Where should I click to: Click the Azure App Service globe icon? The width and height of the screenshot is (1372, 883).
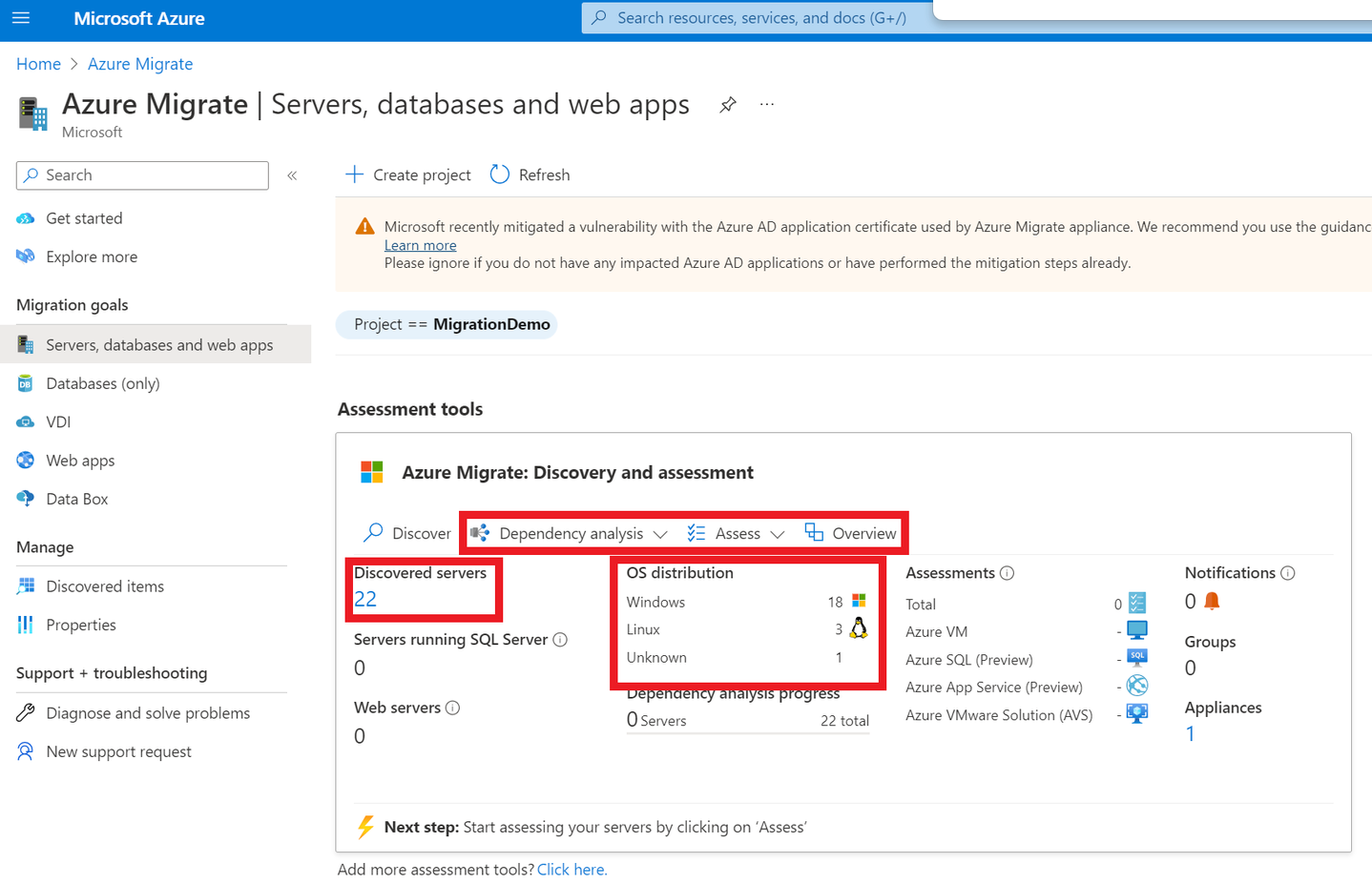(x=1137, y=686)
